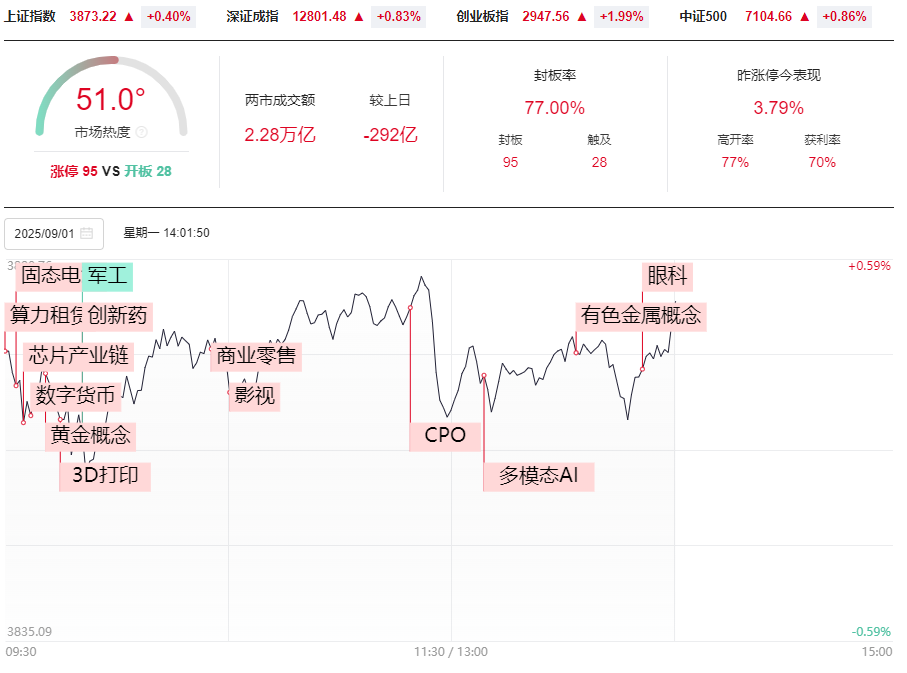Click the 有色金属概念 sector label

click(641, 316)
